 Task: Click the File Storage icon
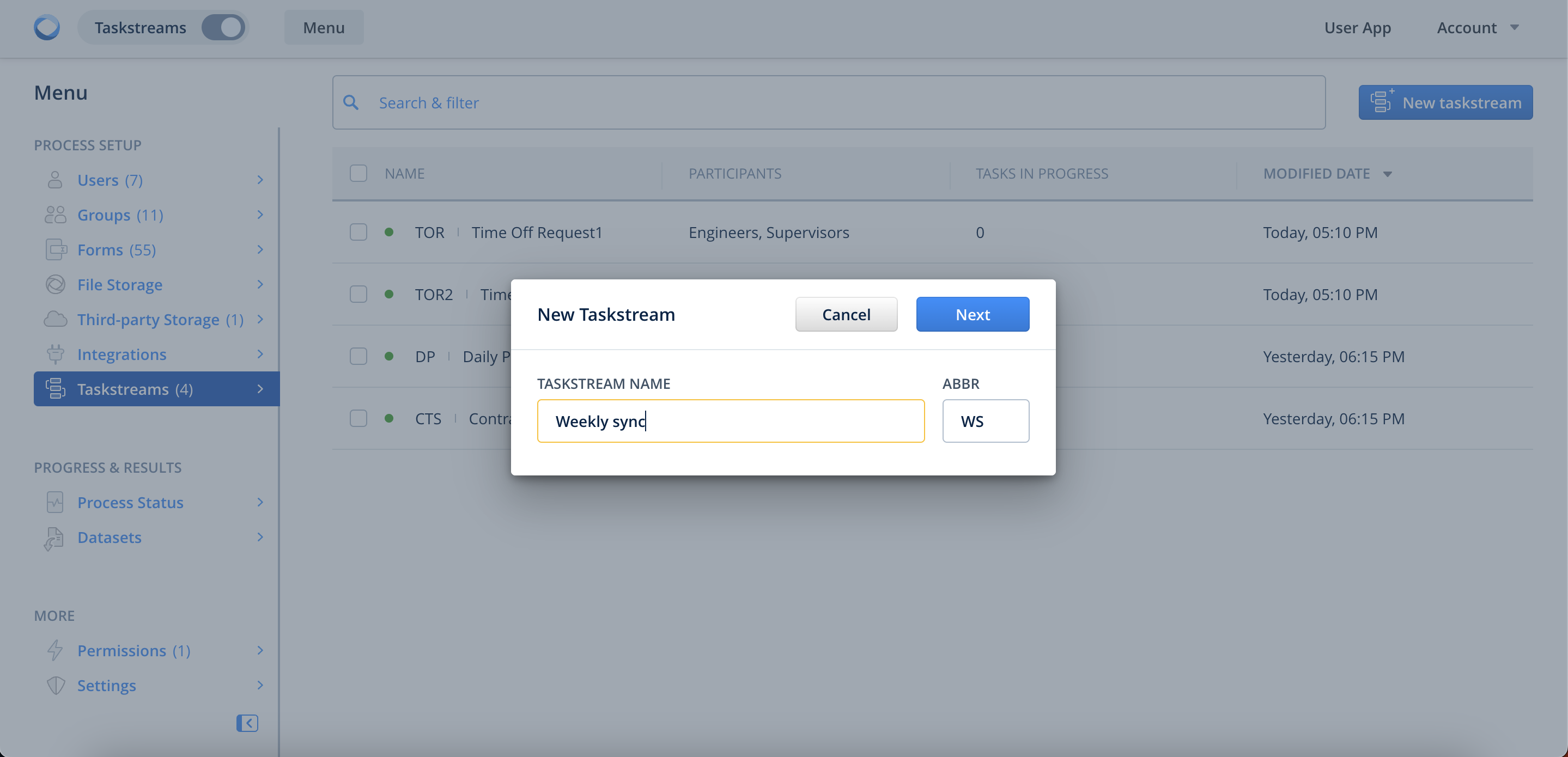click(x=56, y=284)
